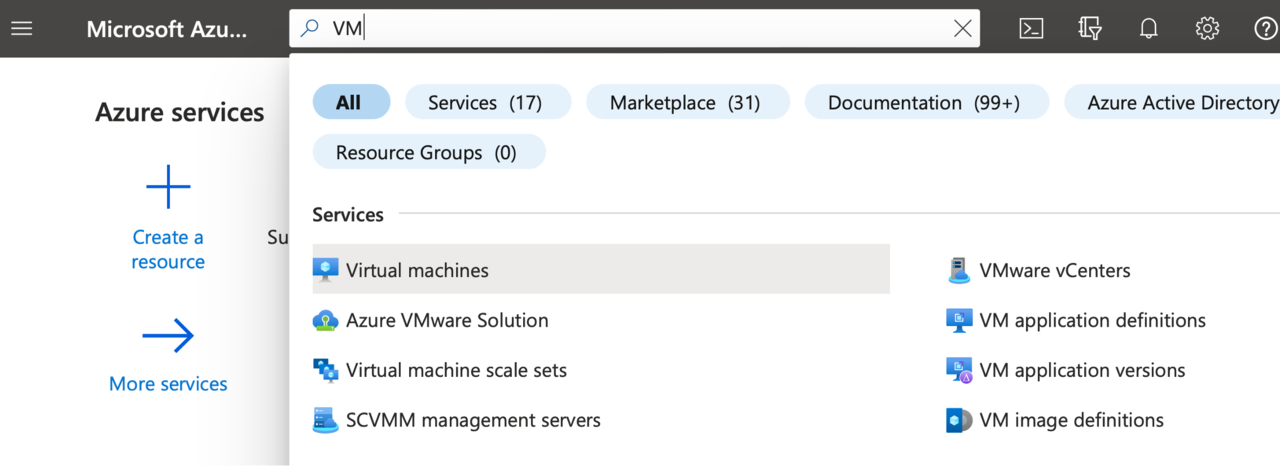
Task: Click the VM application definitions icon
Action: [x=959, y=320]
